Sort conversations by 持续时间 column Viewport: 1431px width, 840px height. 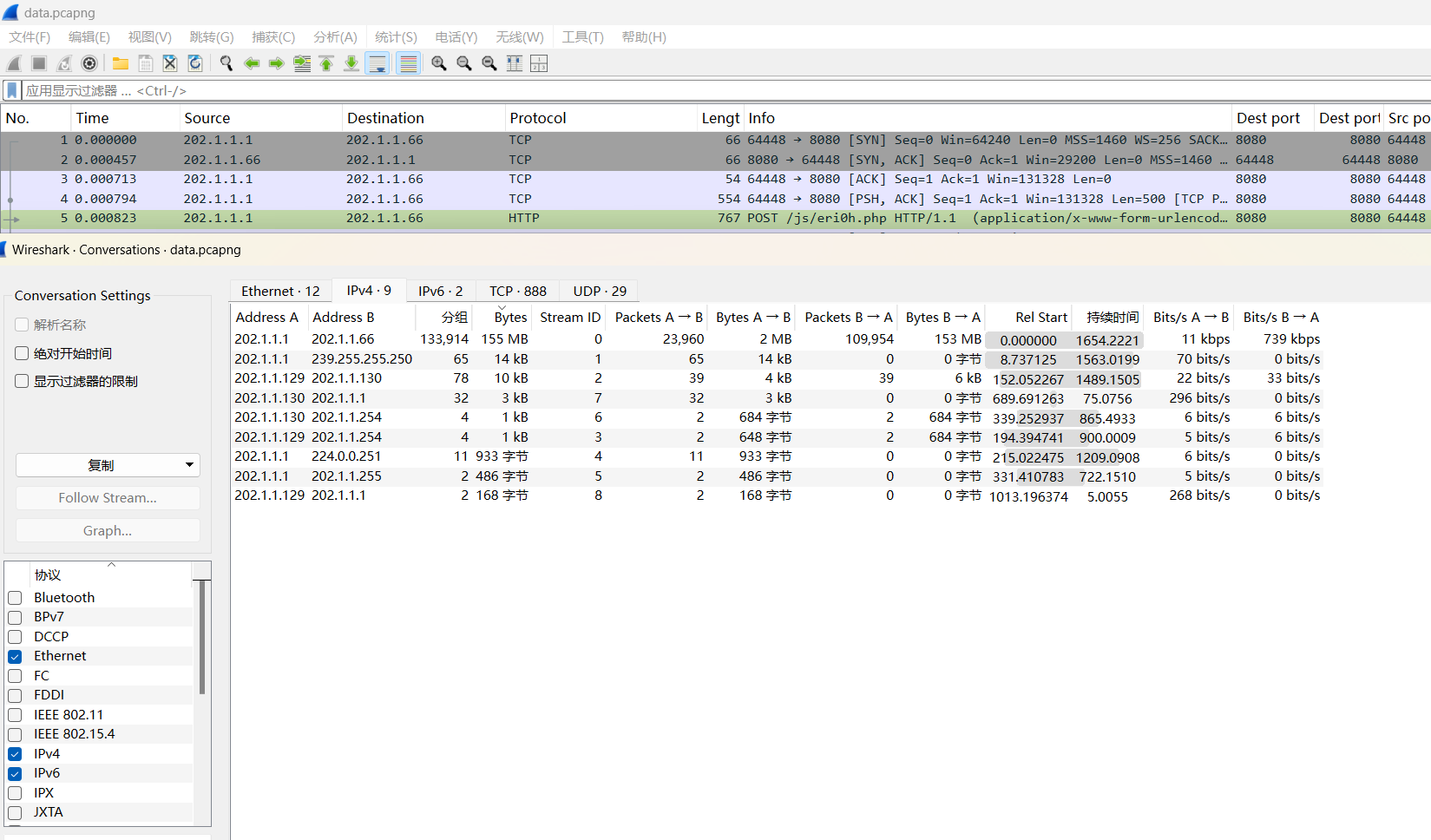tap(1108, 317)
